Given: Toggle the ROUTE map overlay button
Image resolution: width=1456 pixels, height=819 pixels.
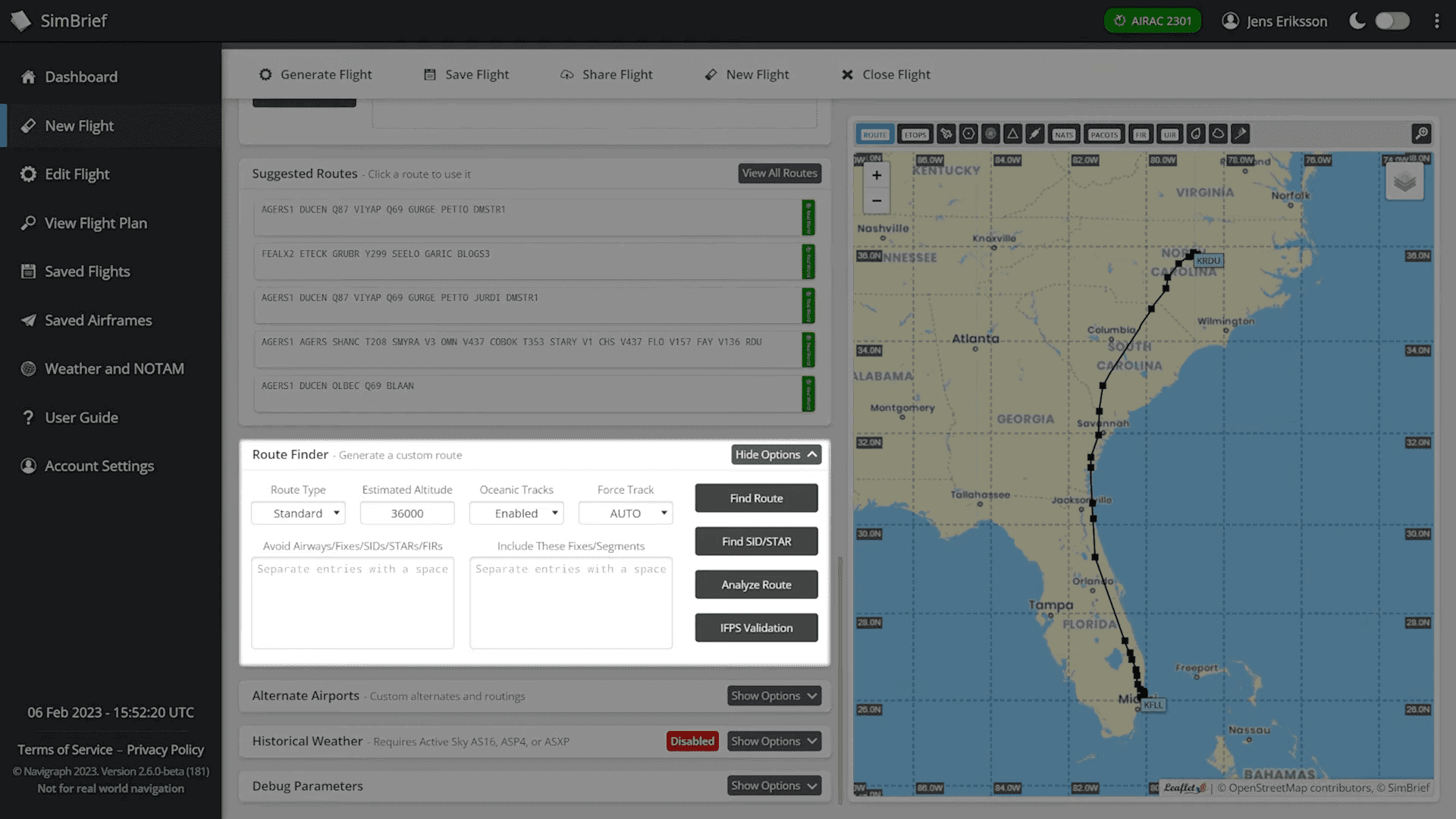Looking at the screenshot, I should point(875,134).
